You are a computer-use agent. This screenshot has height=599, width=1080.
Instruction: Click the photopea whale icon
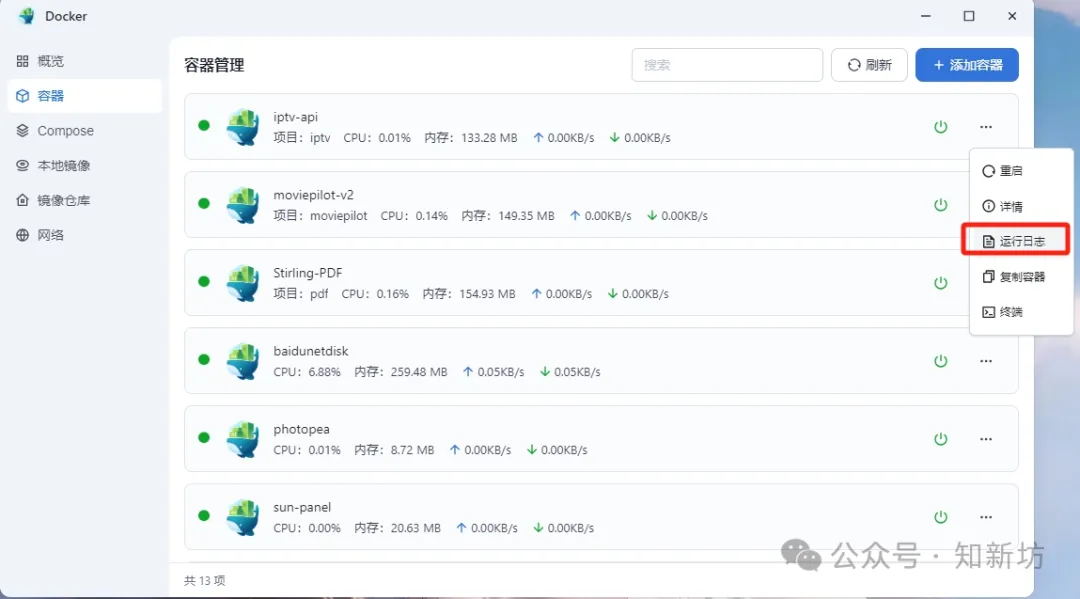[x=242, y=439]
